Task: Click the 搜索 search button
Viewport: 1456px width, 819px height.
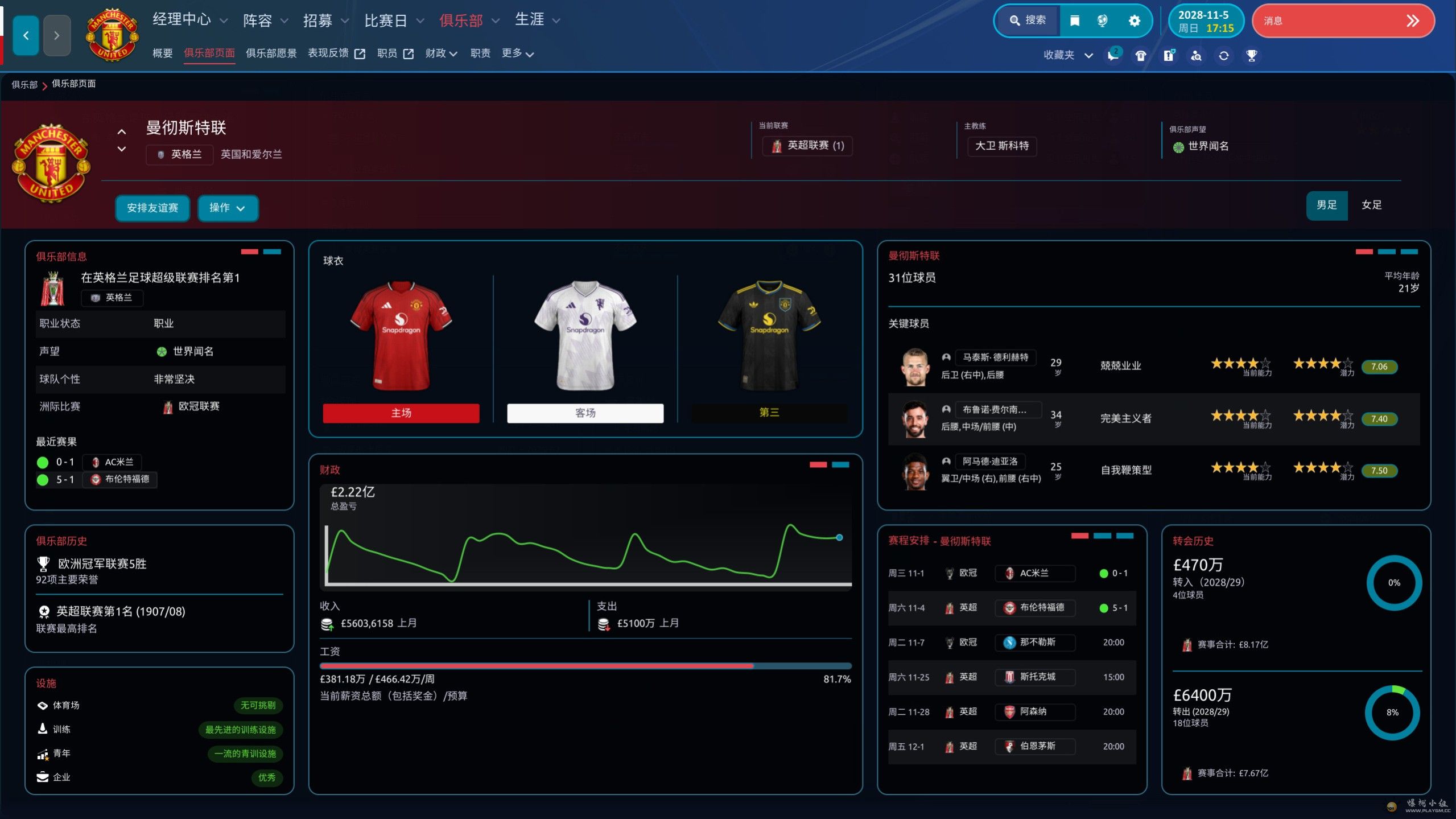Action: click(x=1028, y=20)
